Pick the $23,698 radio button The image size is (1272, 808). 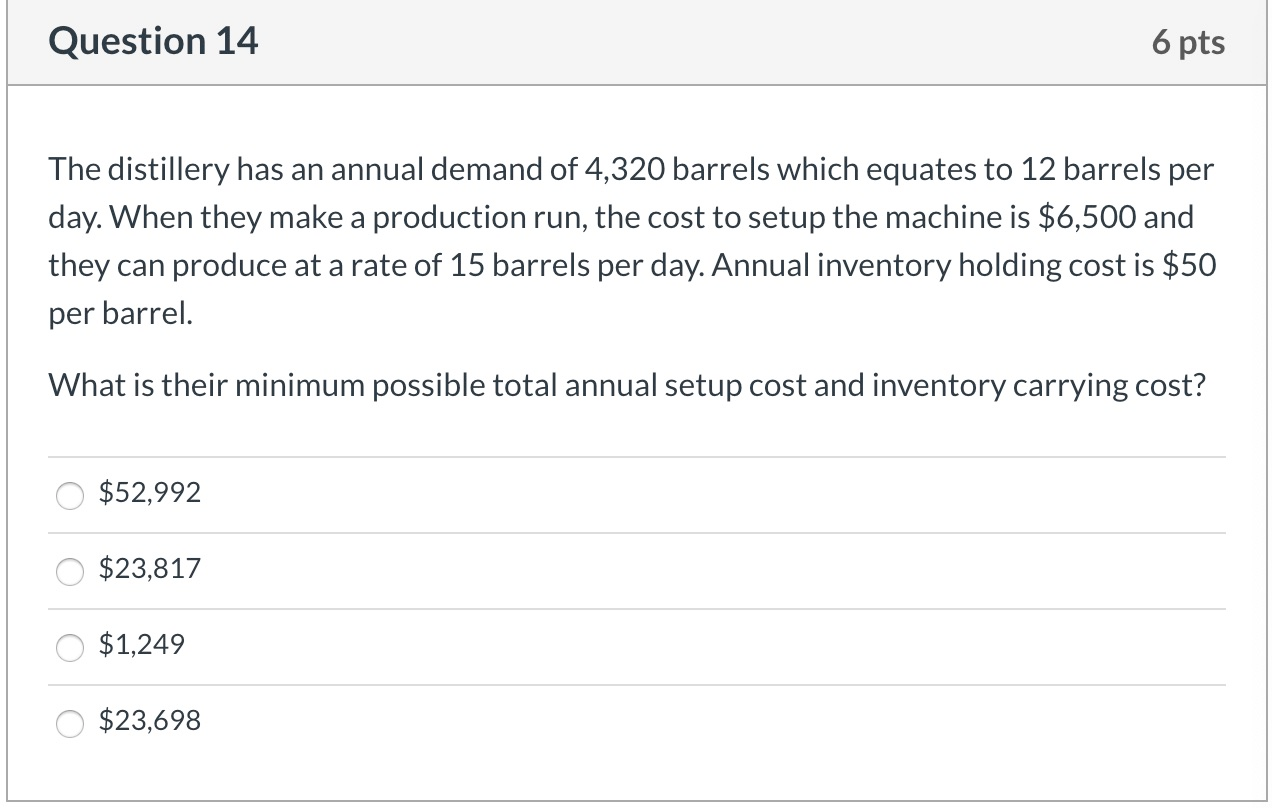click(x=70, y=723)
